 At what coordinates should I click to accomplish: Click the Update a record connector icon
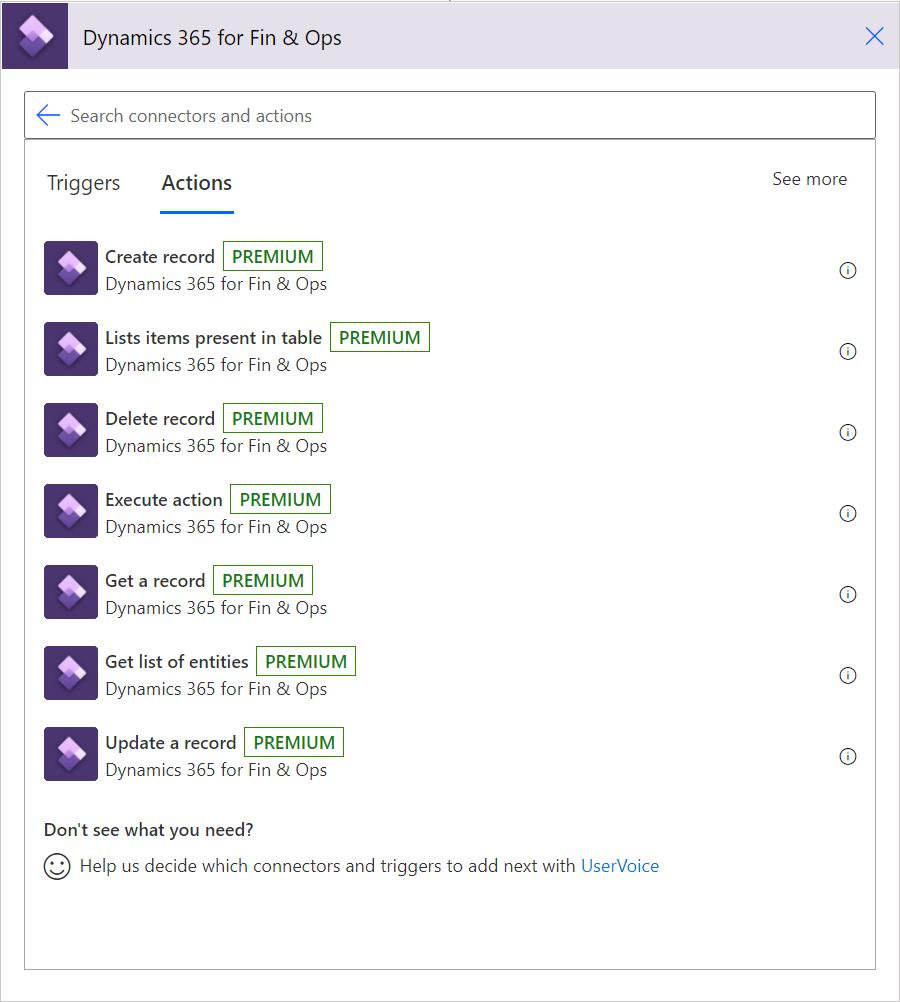[71, 754]
